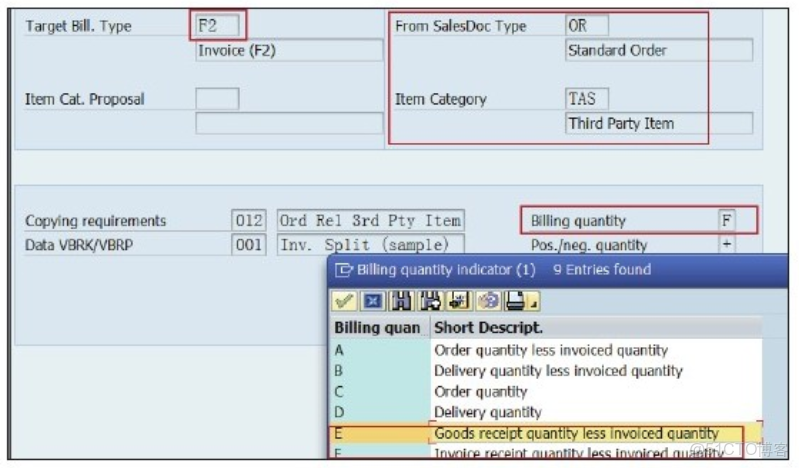Viewport: 799px width, 468px height.
Task: Click the Data VBRK/VBRP label
Action: point(79,245)
